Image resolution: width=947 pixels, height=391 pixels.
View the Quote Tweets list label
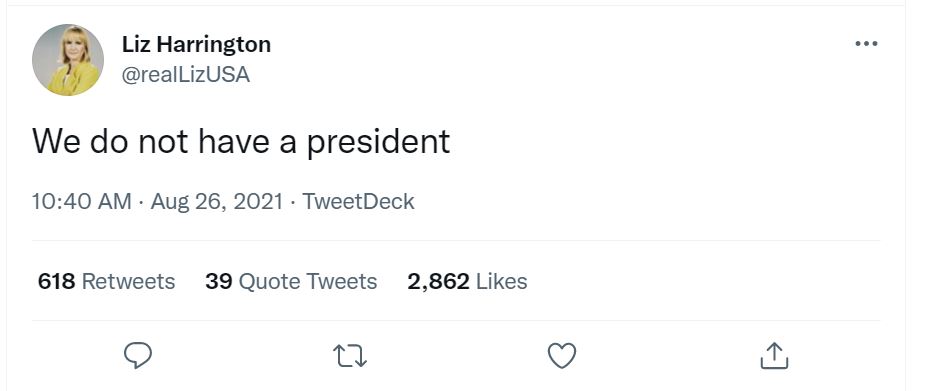click(308, 282)
